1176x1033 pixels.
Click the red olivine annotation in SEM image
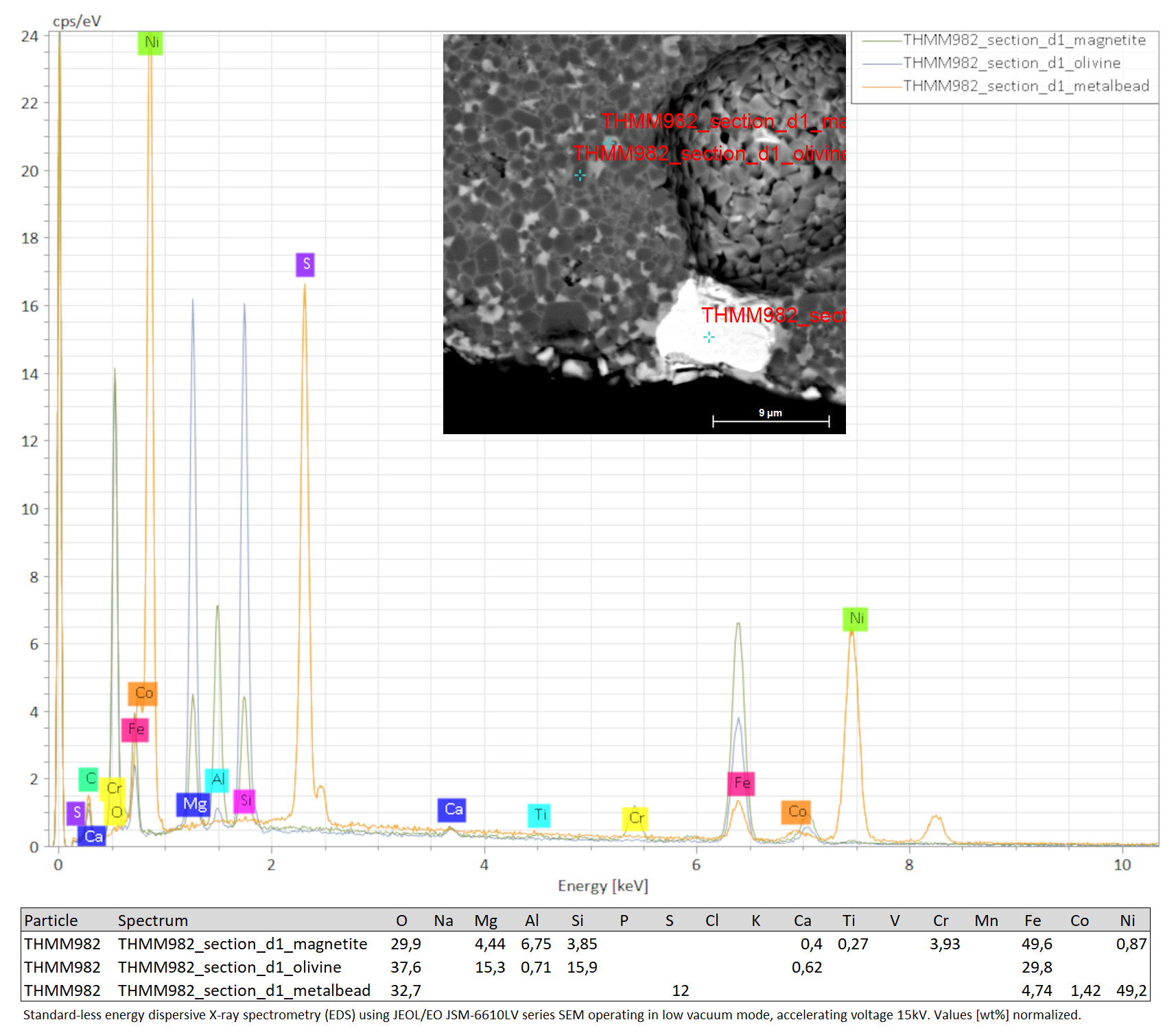coord(709,154)
